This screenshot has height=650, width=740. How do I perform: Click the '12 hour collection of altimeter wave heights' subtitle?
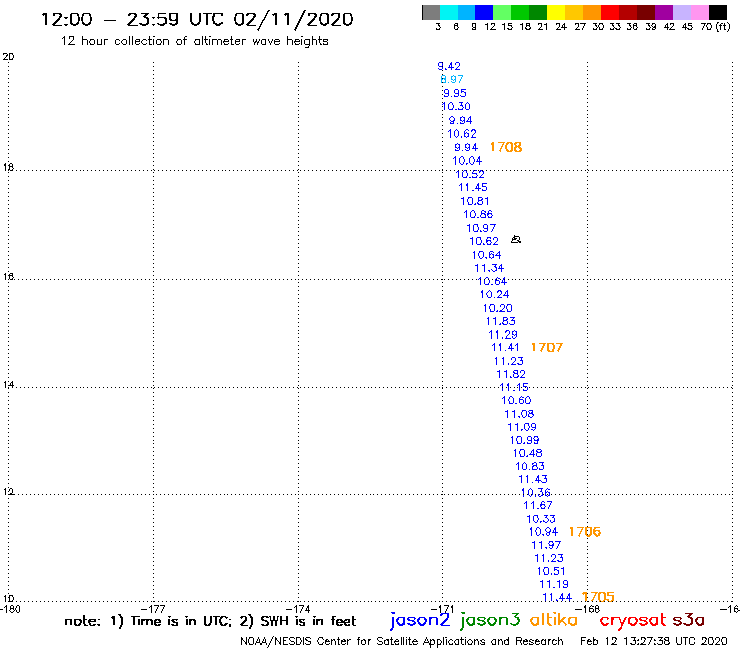(194, 41)
